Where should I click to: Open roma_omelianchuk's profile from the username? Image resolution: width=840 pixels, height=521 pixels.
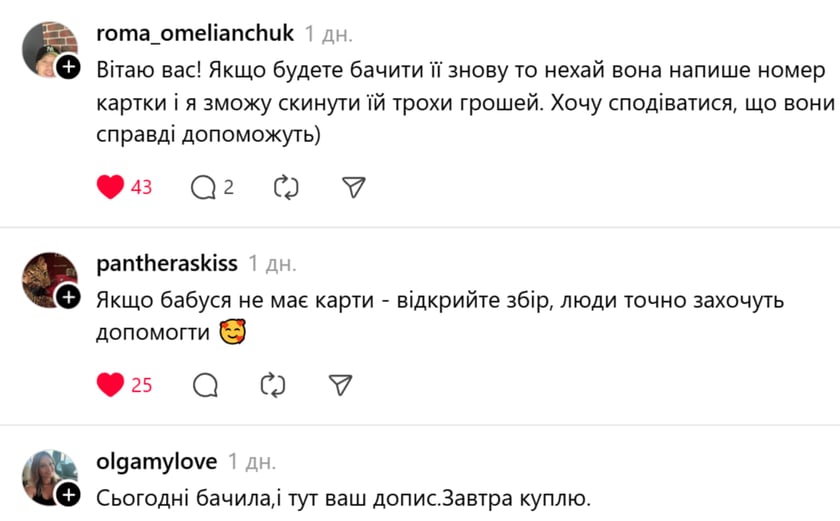pos(195,33)
